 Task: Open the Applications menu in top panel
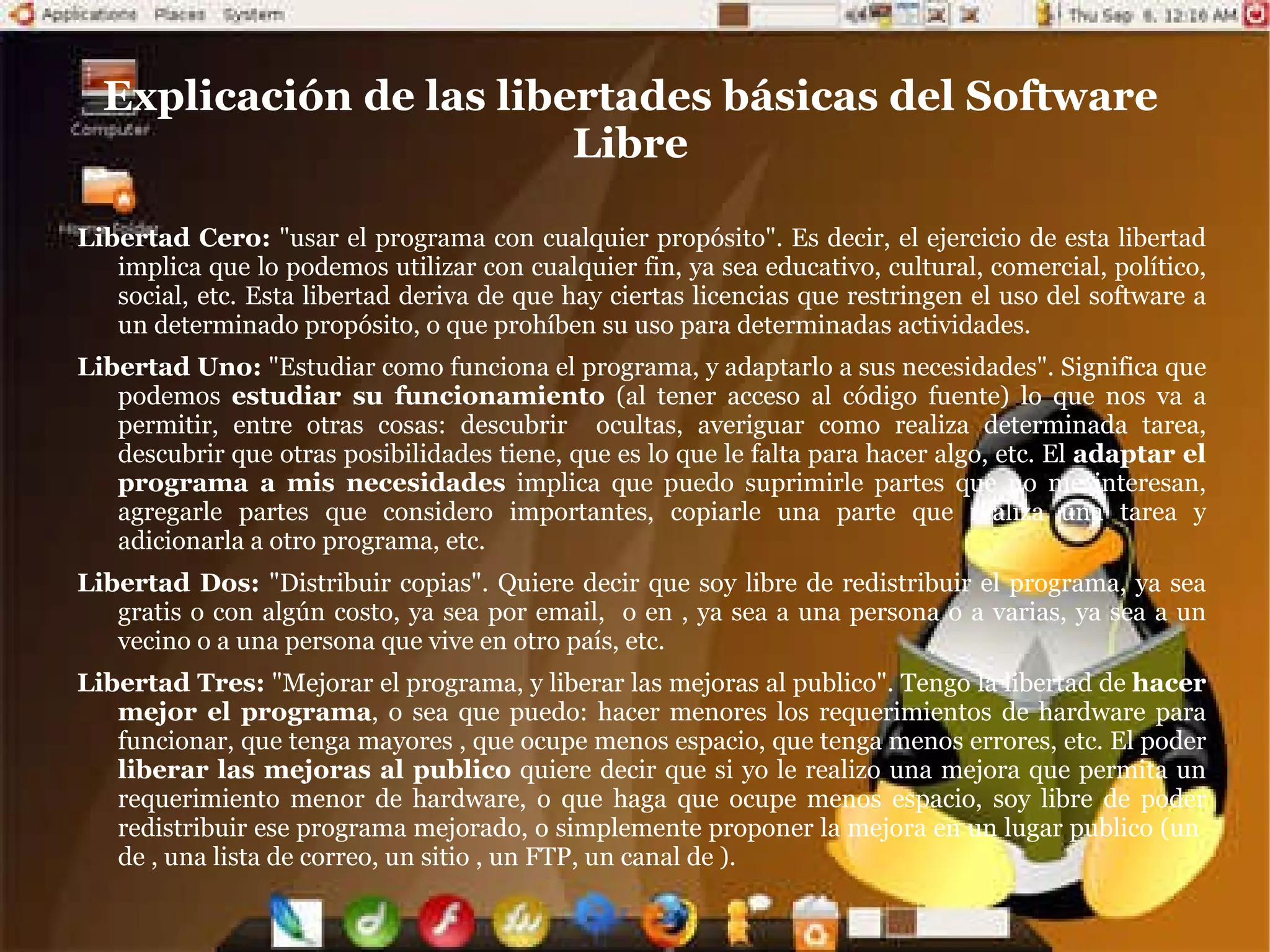(89, 14)
